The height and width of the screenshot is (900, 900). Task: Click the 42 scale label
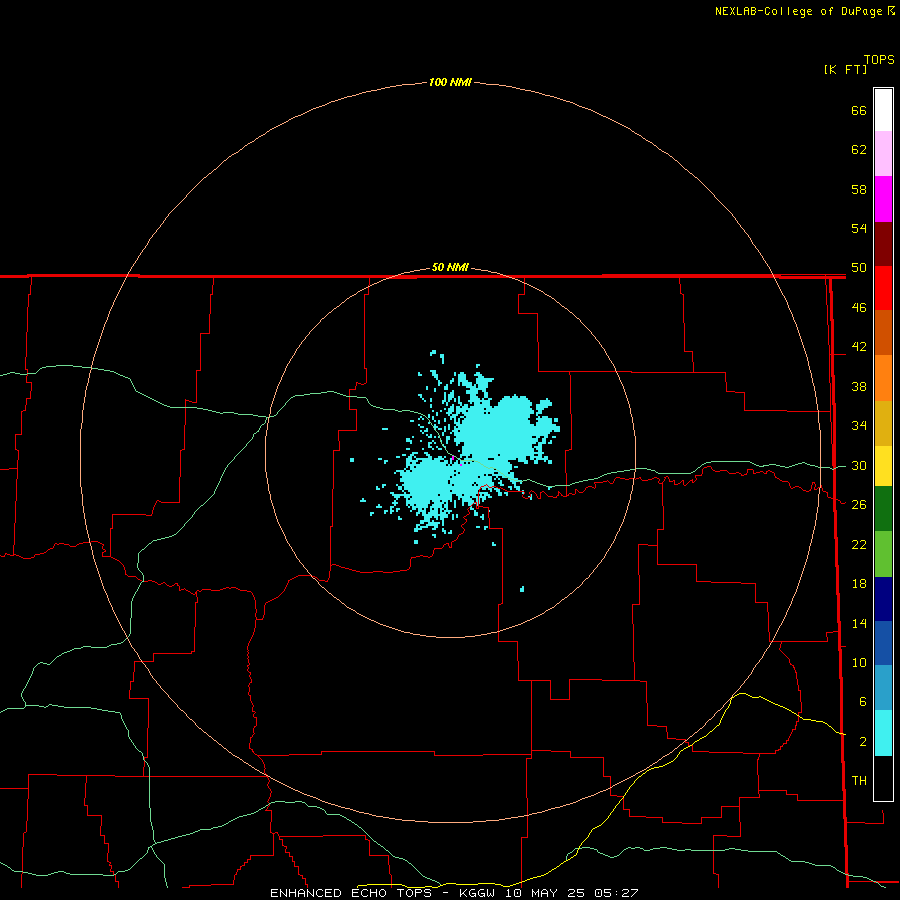(859, 347)
